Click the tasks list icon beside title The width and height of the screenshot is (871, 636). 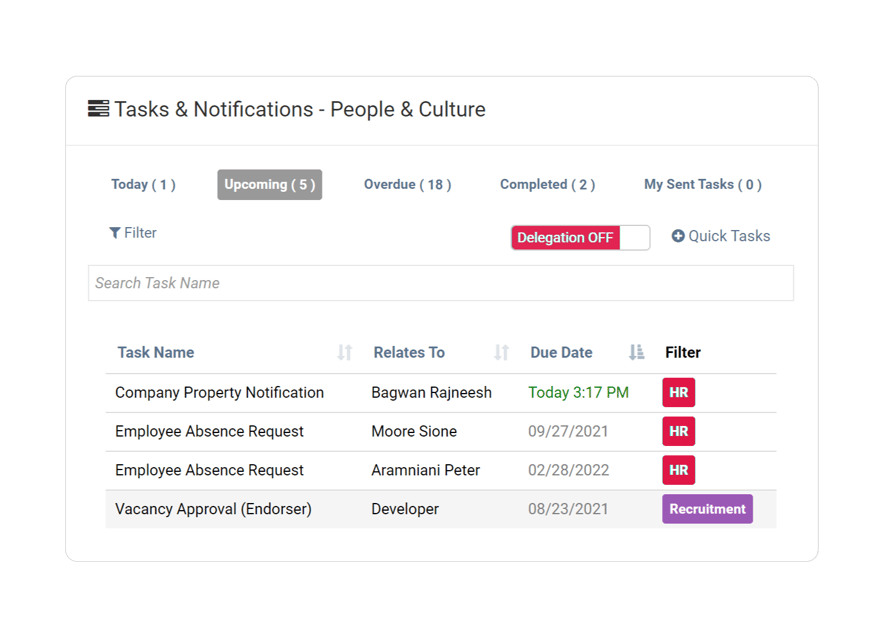pyautogui.click(x=98, y=109)
